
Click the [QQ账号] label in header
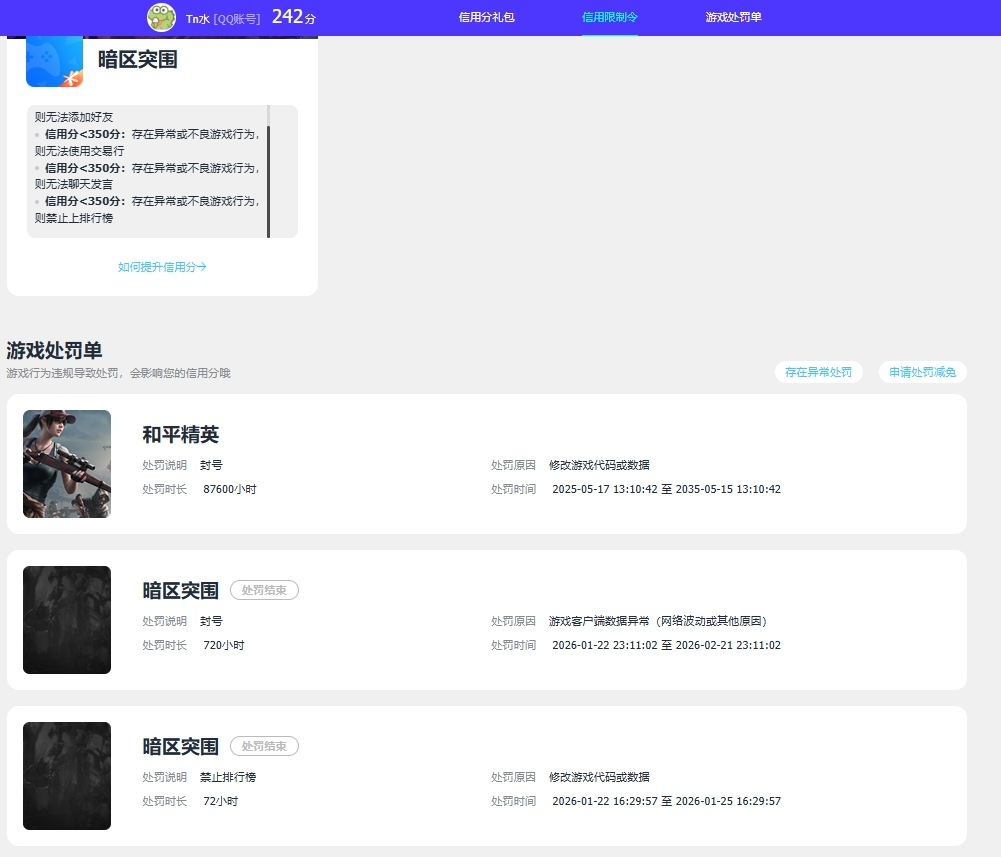tap(237, 19)
